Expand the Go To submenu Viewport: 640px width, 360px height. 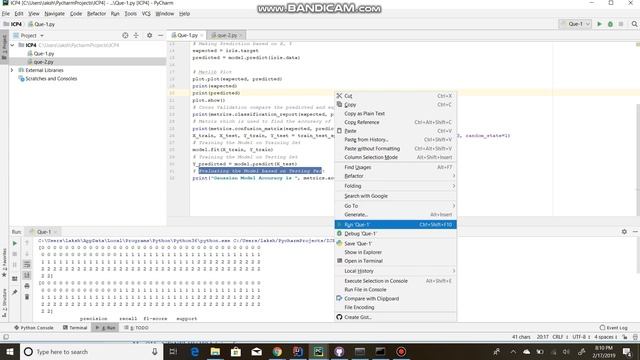pyautogui.click(x=396, y=206)
